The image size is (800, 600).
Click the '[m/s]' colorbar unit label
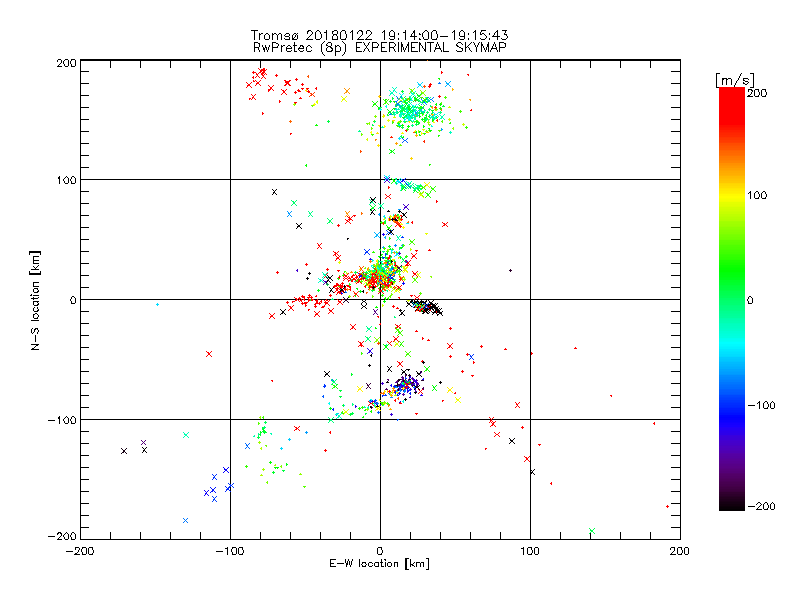click(x=735, y=80)
